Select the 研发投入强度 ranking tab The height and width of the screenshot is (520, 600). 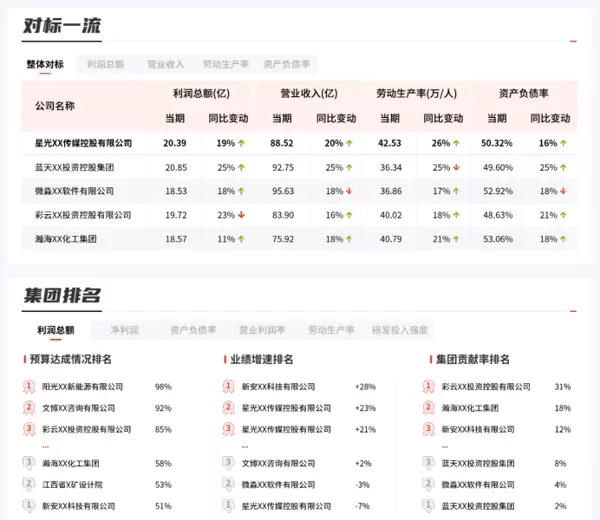399,330
